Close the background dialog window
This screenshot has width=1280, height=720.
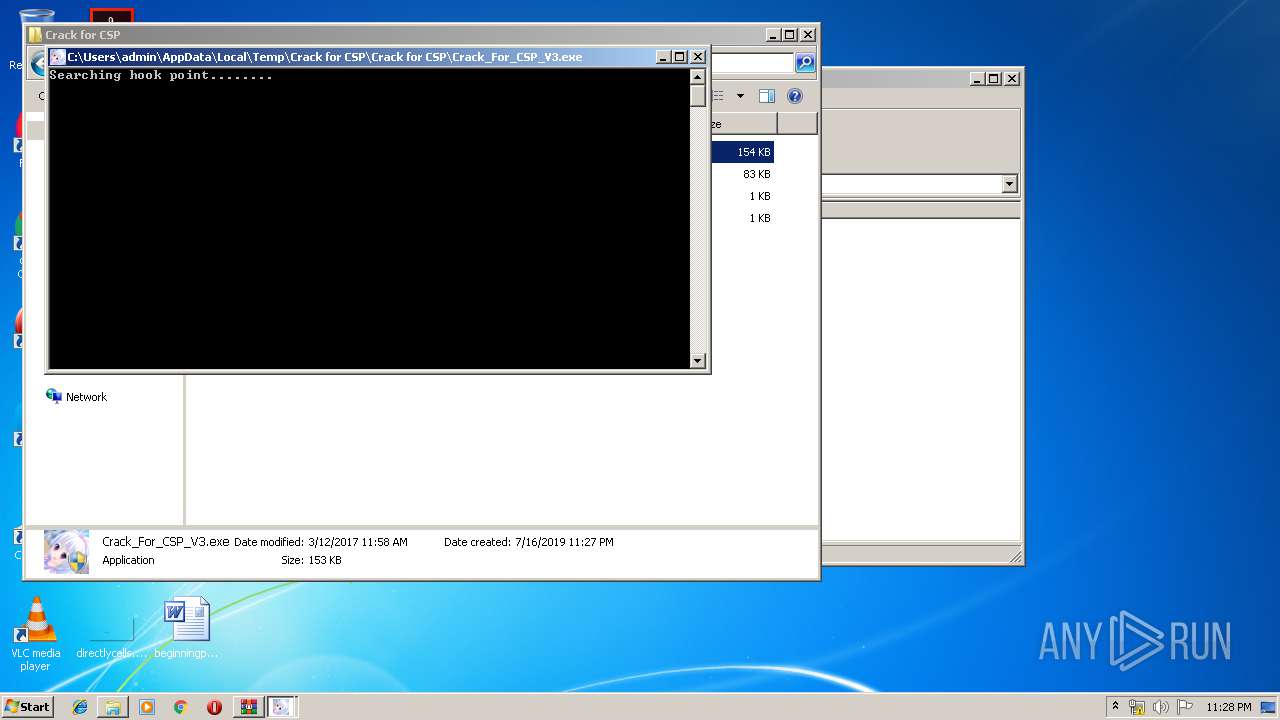click(1012, 78)
